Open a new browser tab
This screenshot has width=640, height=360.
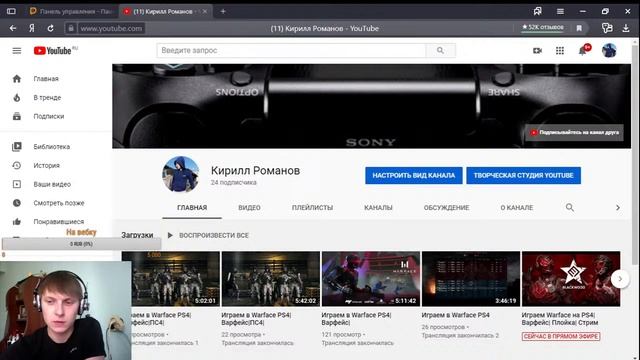[223, 11]
